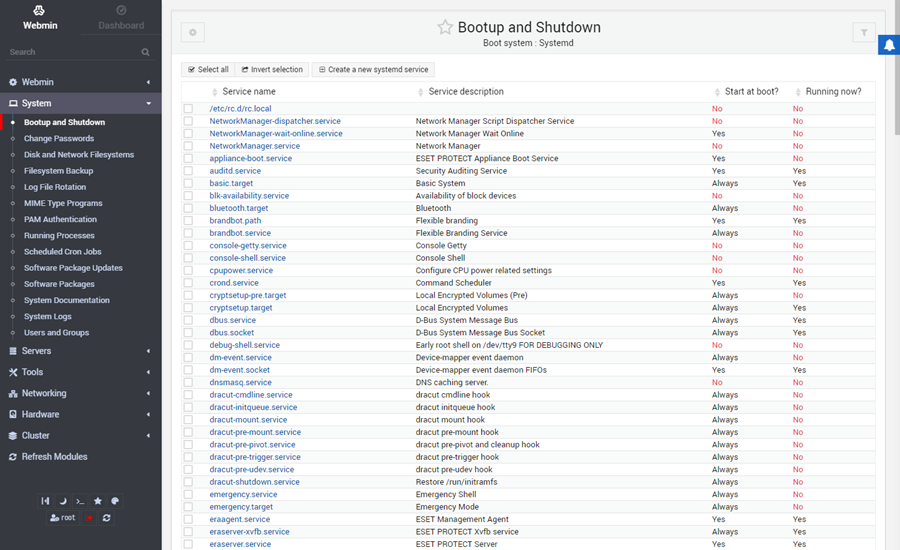Check the auditd.service checkbox
Image resolution: width=900 pixels, height=550 pixels.
point(188,171)
